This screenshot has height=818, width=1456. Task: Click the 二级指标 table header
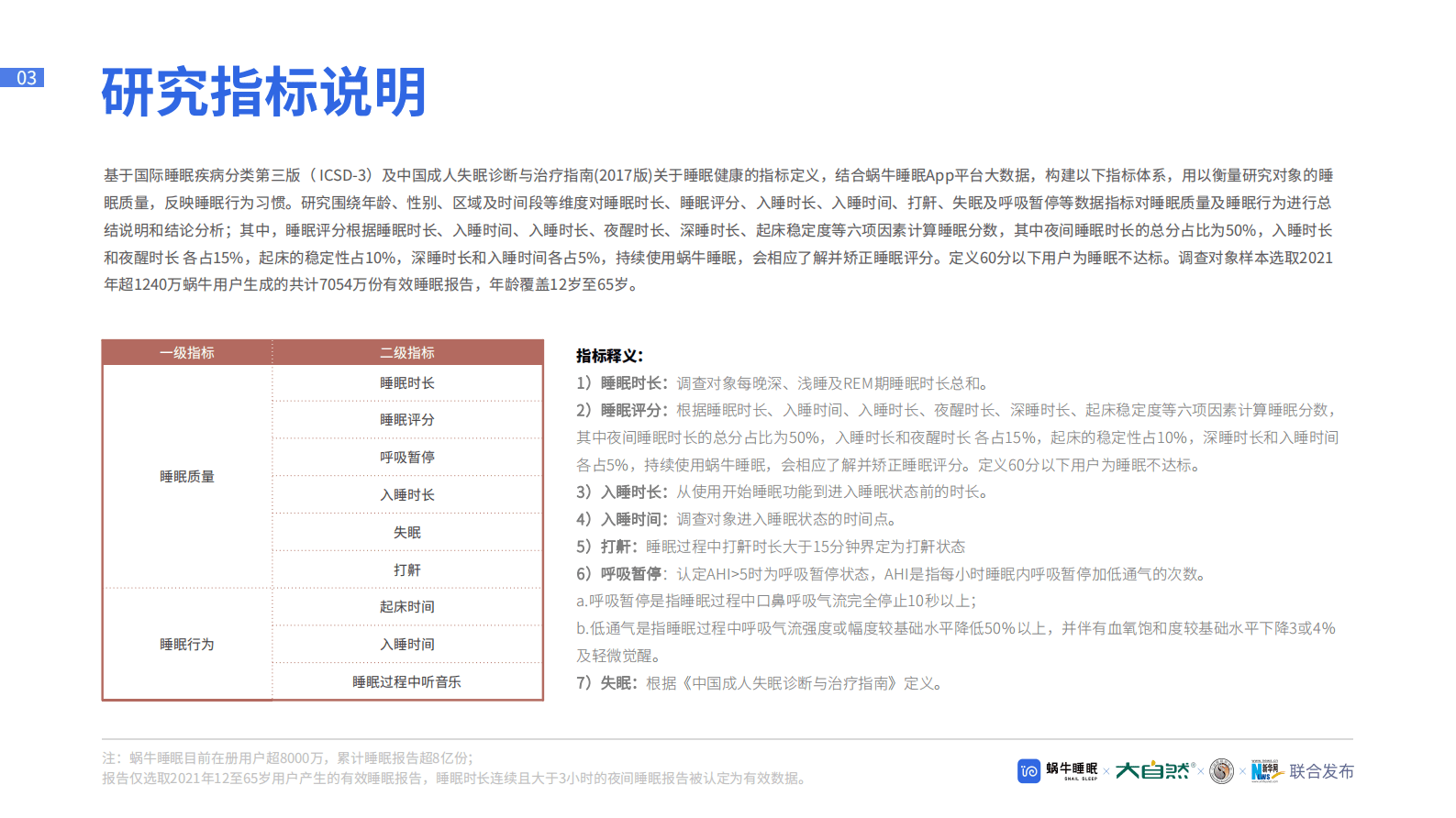[x=407, y=352]
